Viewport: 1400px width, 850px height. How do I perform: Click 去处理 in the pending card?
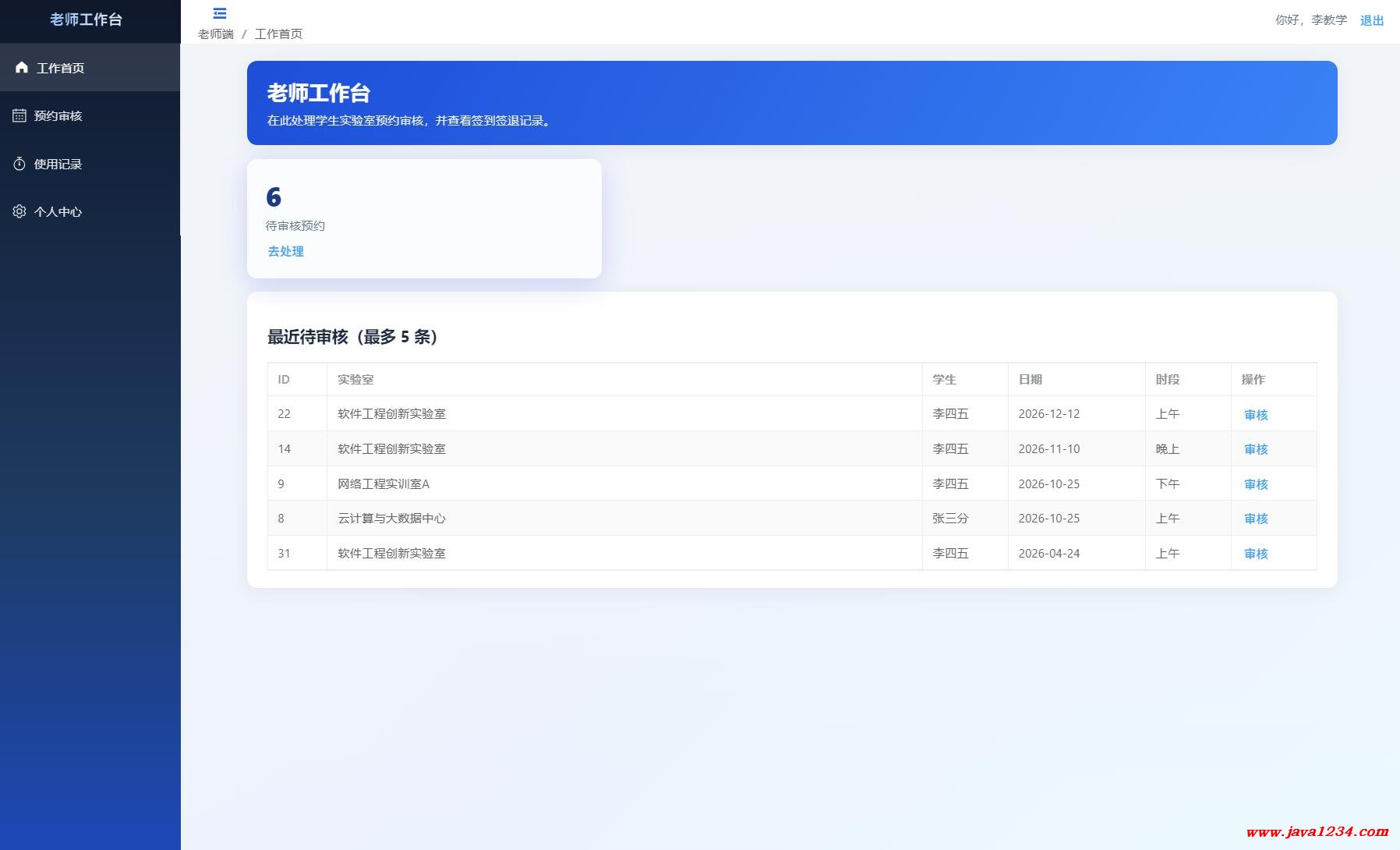285,251
